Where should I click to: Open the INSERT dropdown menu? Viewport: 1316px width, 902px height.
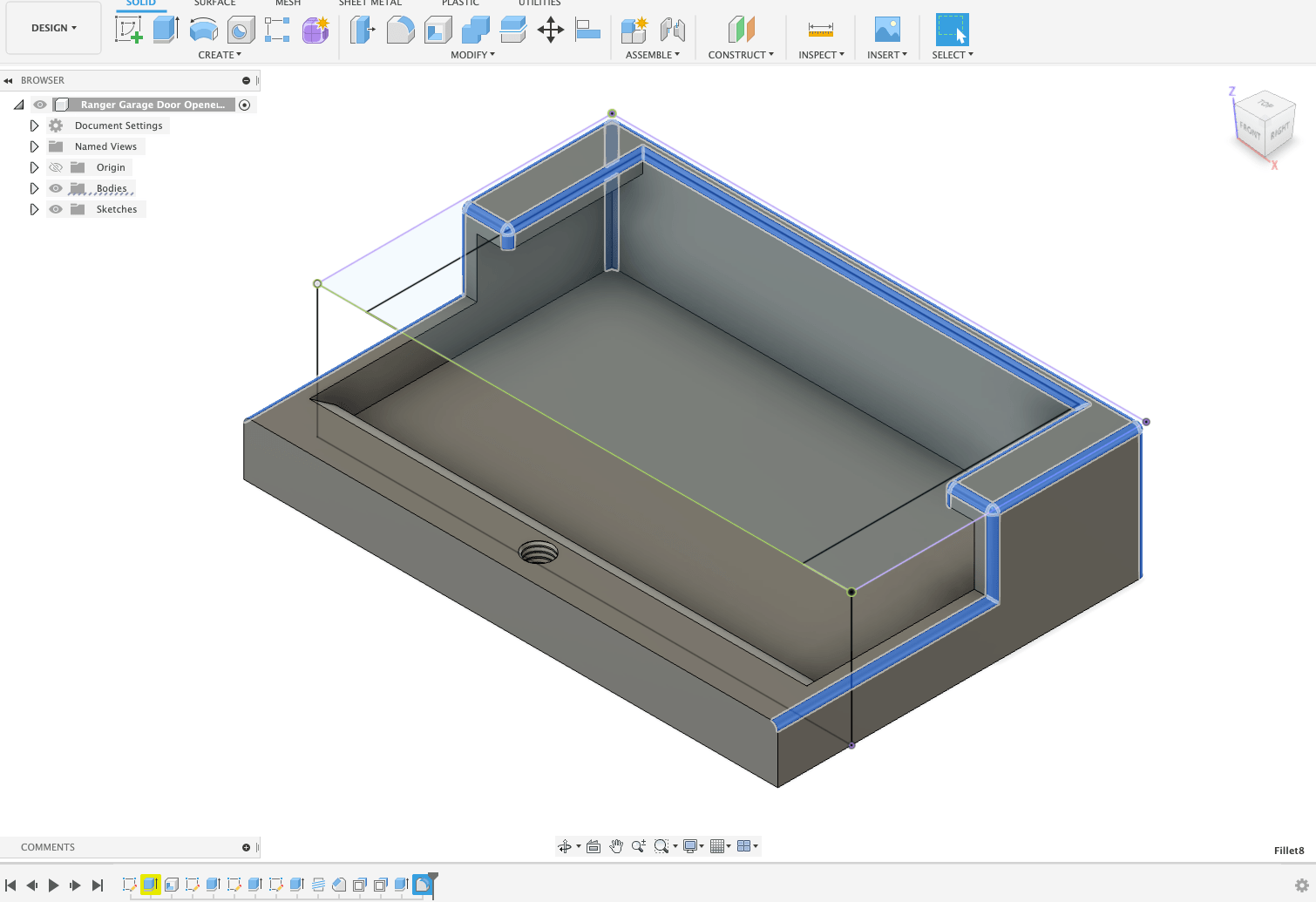coord(887,55)
